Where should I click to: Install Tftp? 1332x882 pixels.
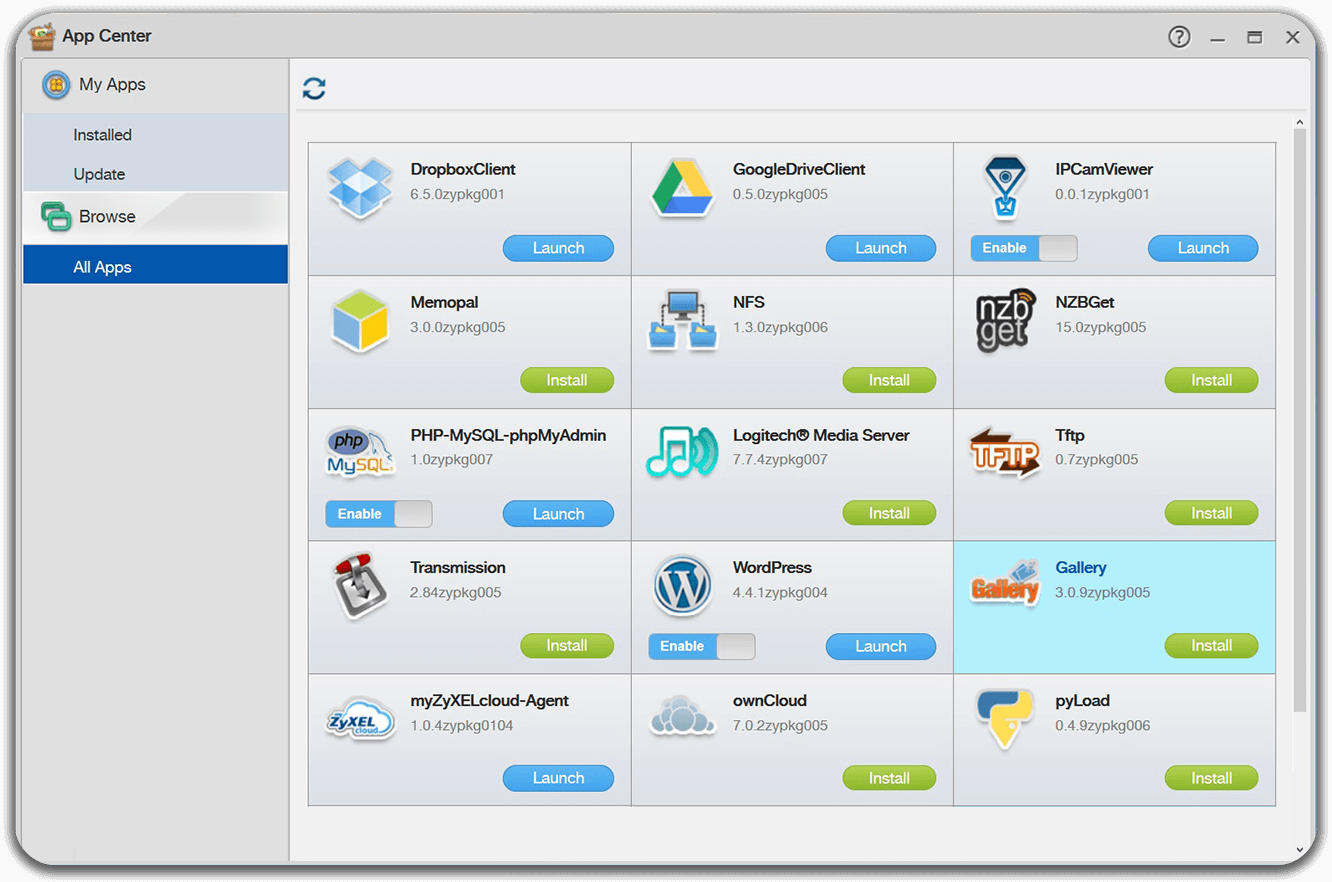pos(1211,513)
